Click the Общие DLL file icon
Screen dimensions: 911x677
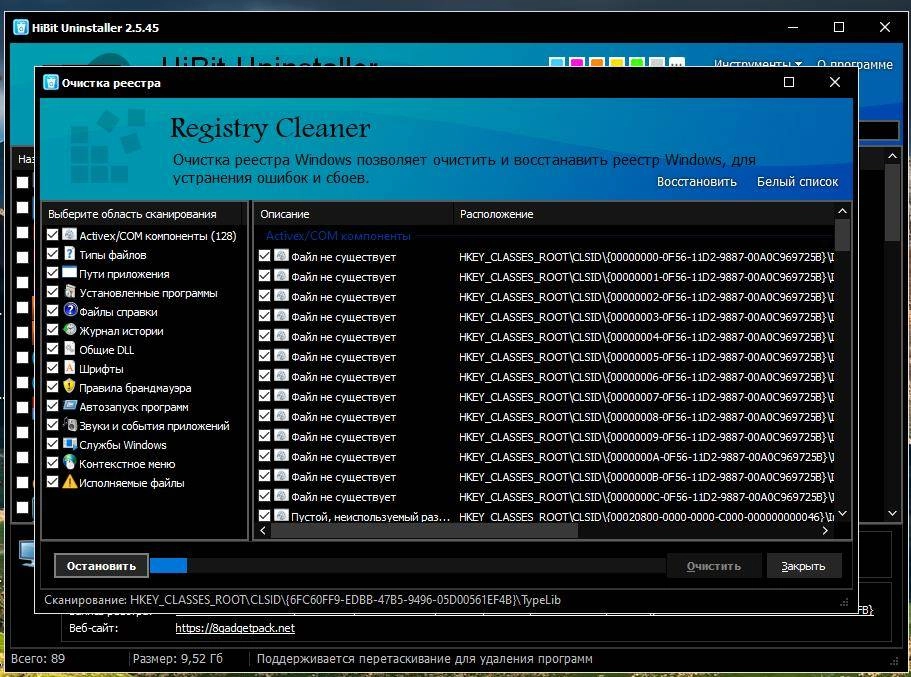[70, 349]
